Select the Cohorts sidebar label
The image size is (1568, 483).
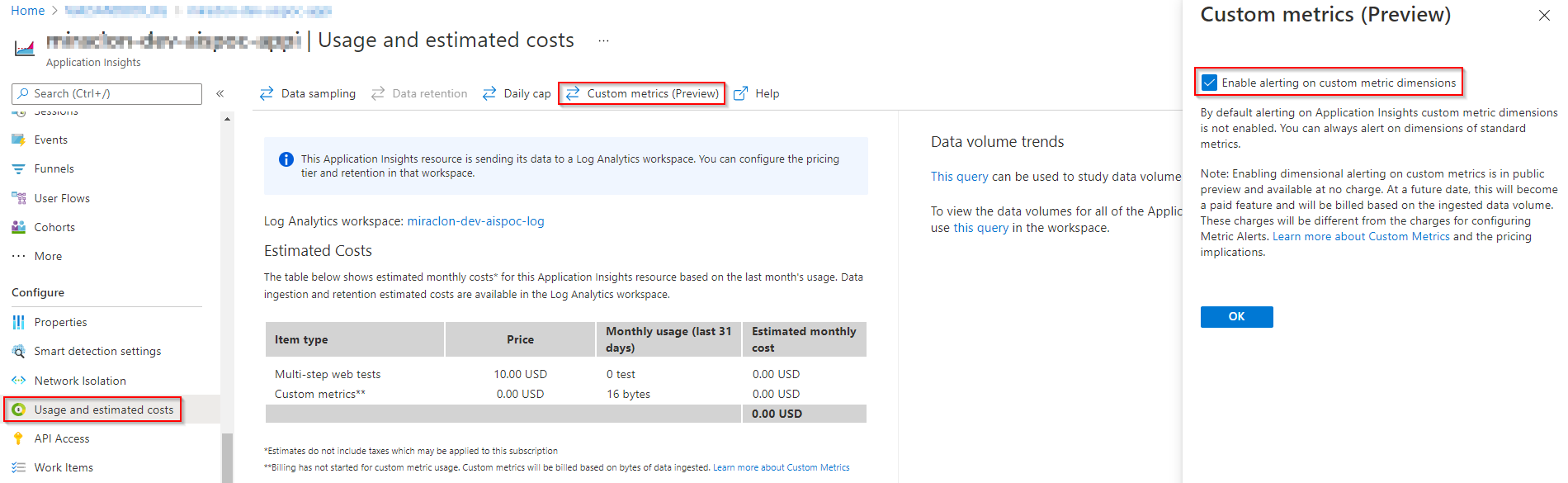click(x=54, y=227)
